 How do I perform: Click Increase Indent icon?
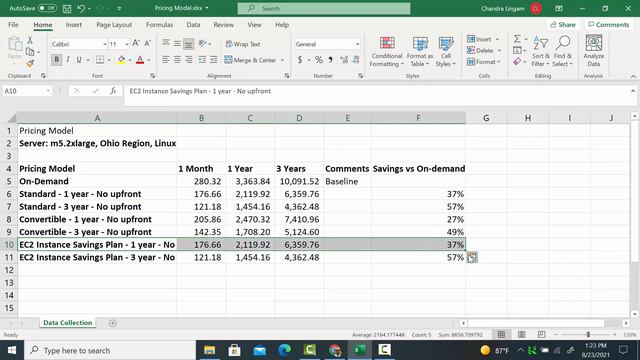(x=213, y=60)
